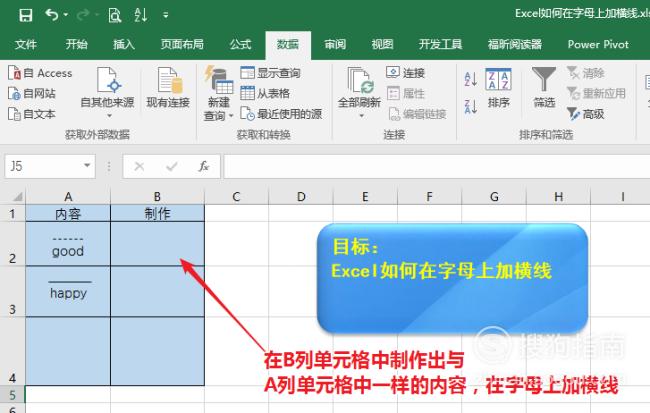650x413 pixels.
Task: Click into the formula bar input
Action: click(437, 166)
